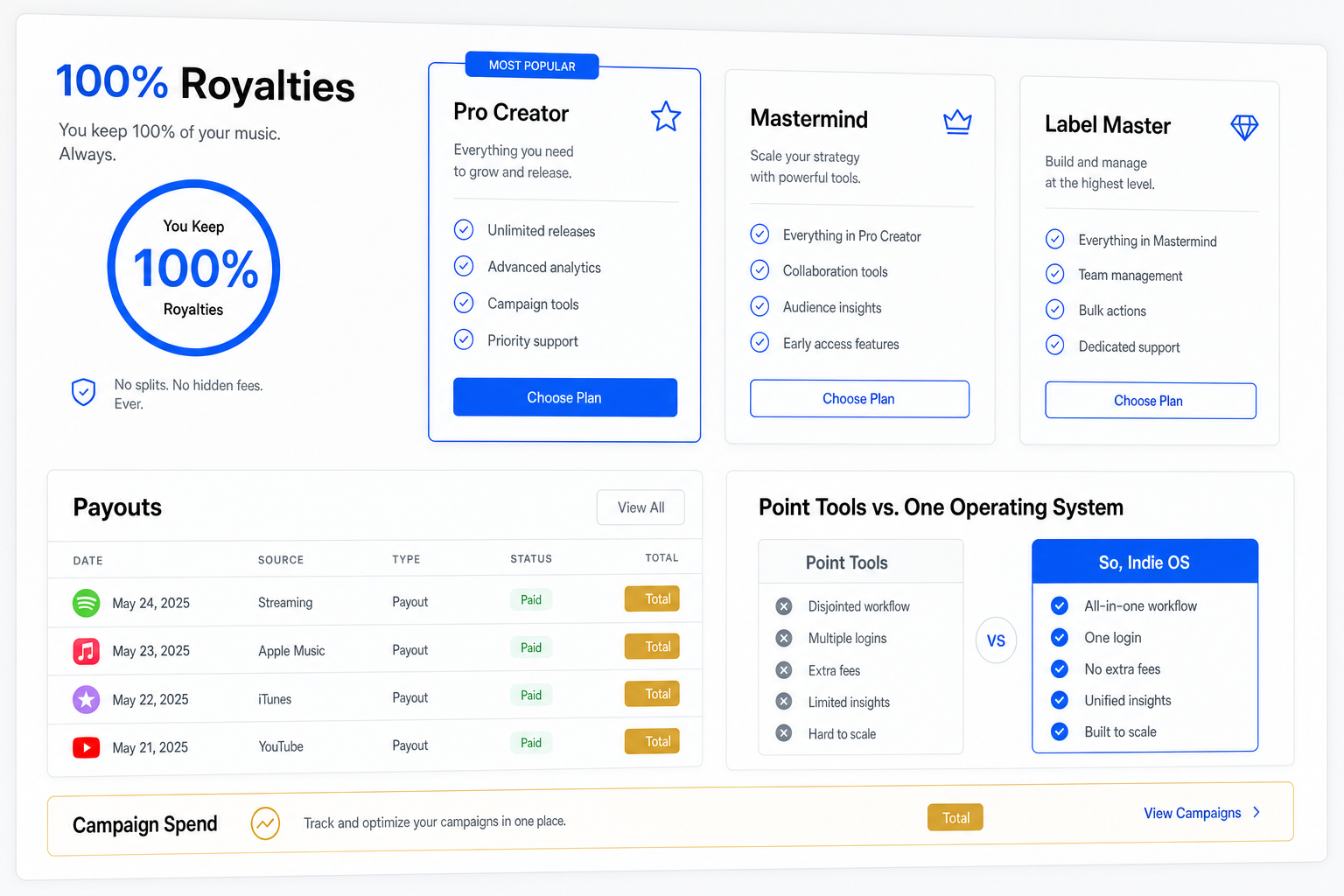Click the Payouts panel heading
Screen dimensions: 1344x896
point(117,507)
